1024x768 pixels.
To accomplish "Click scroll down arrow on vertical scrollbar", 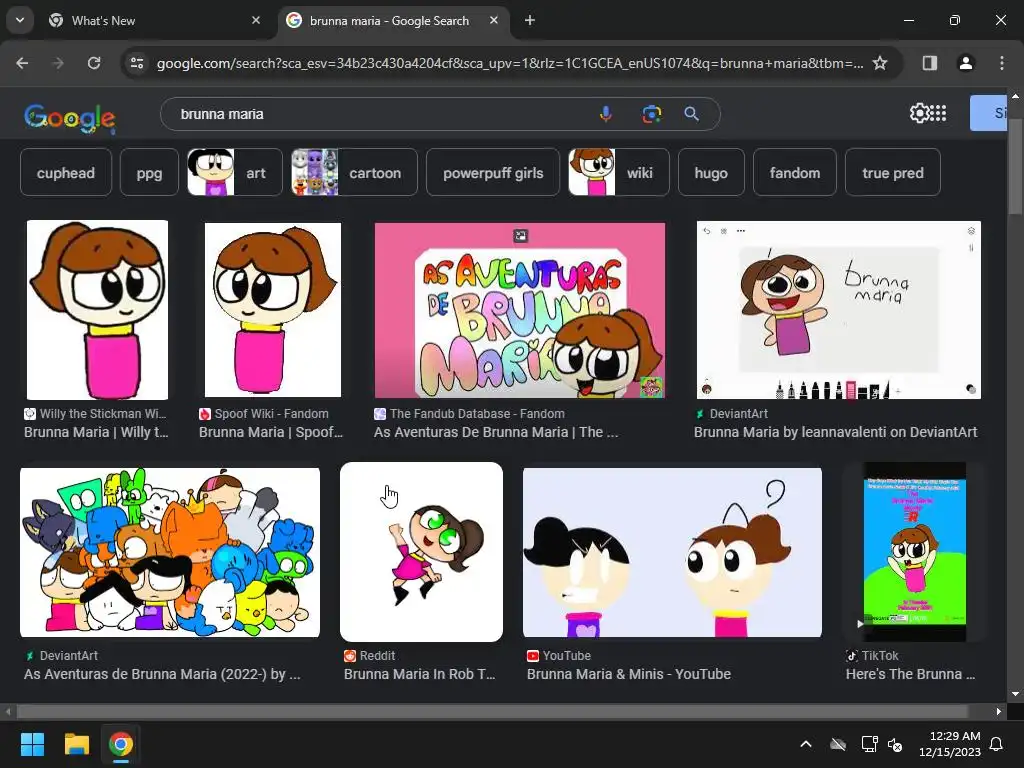I will pyautogui.click(x=1015, y=694).
